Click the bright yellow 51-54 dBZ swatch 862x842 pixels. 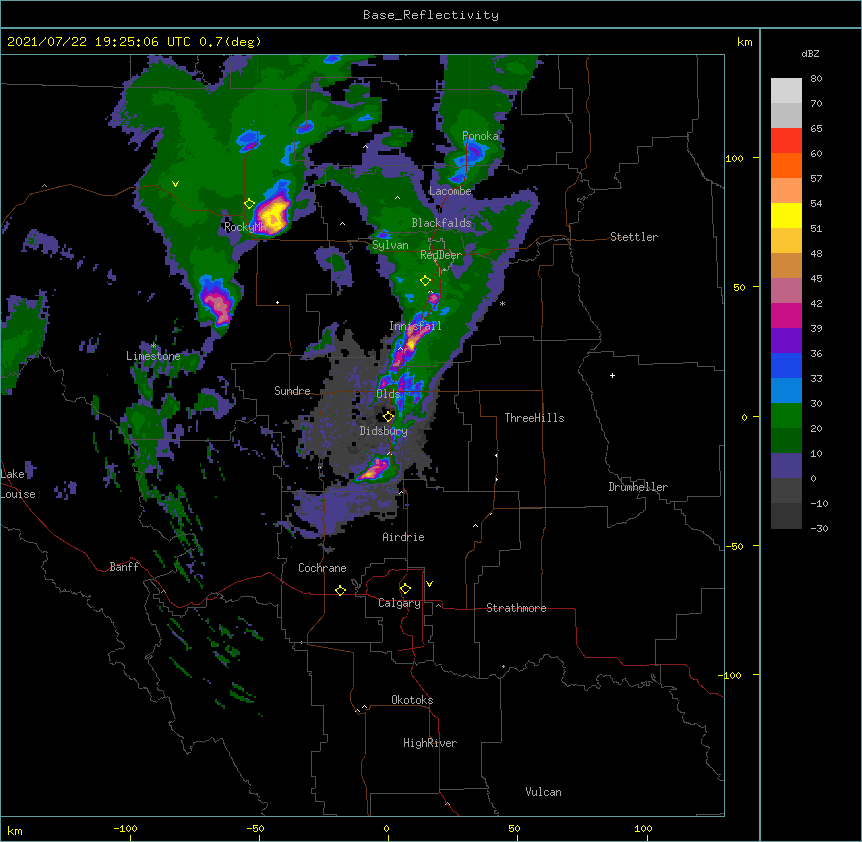click(x=786, y=215)
